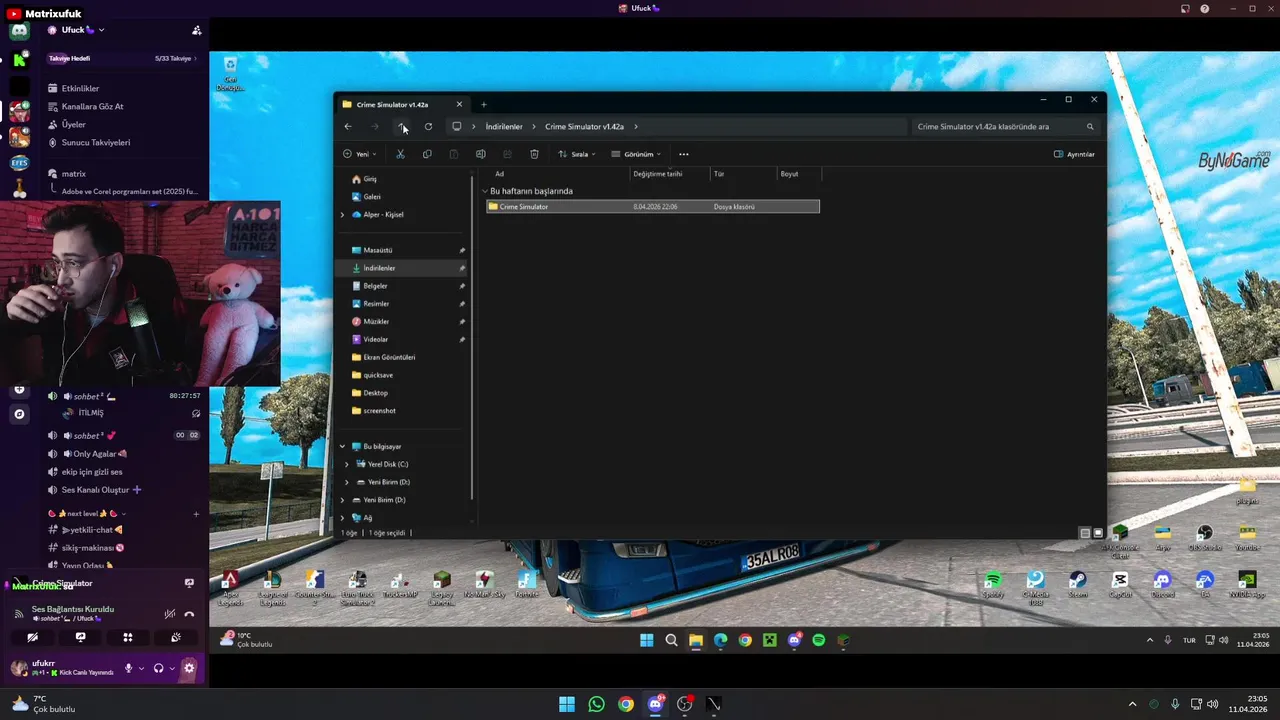This screenshot has width=1280, height=720.
Task: Open Apex Legends desktop shortcut
Action: click(229, 587)
